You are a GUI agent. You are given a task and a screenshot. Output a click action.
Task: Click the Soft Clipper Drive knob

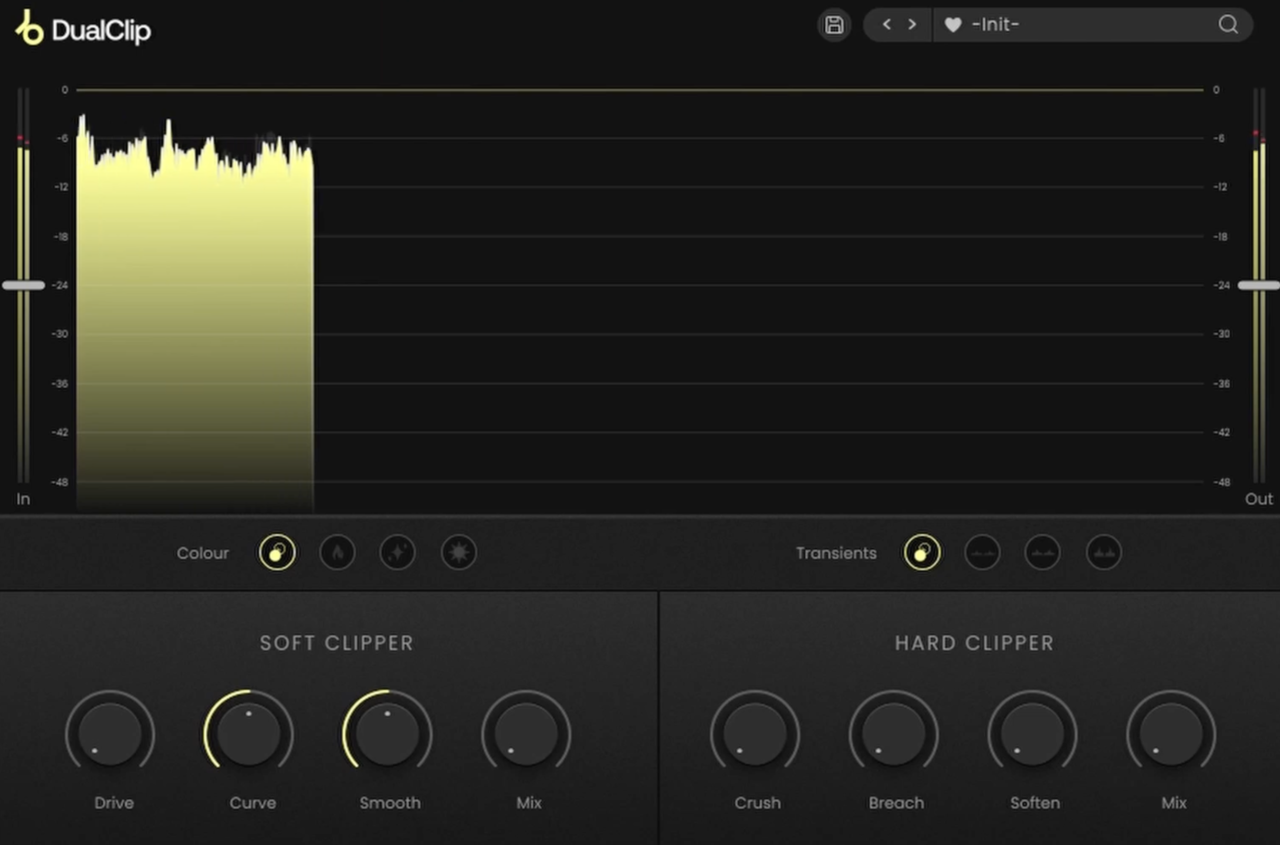(x=110, y=734)
